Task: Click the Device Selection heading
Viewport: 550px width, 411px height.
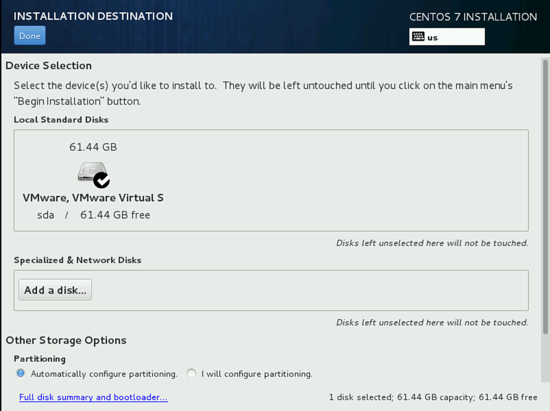Action: pos(49,66)
